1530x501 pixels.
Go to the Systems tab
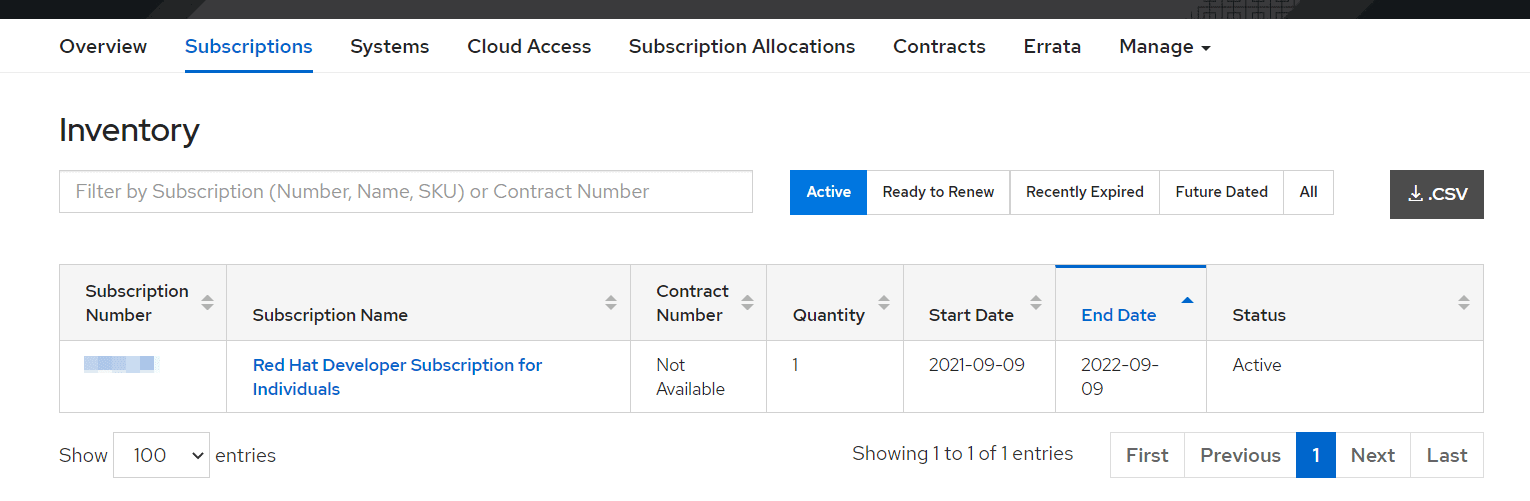point(389,47)
